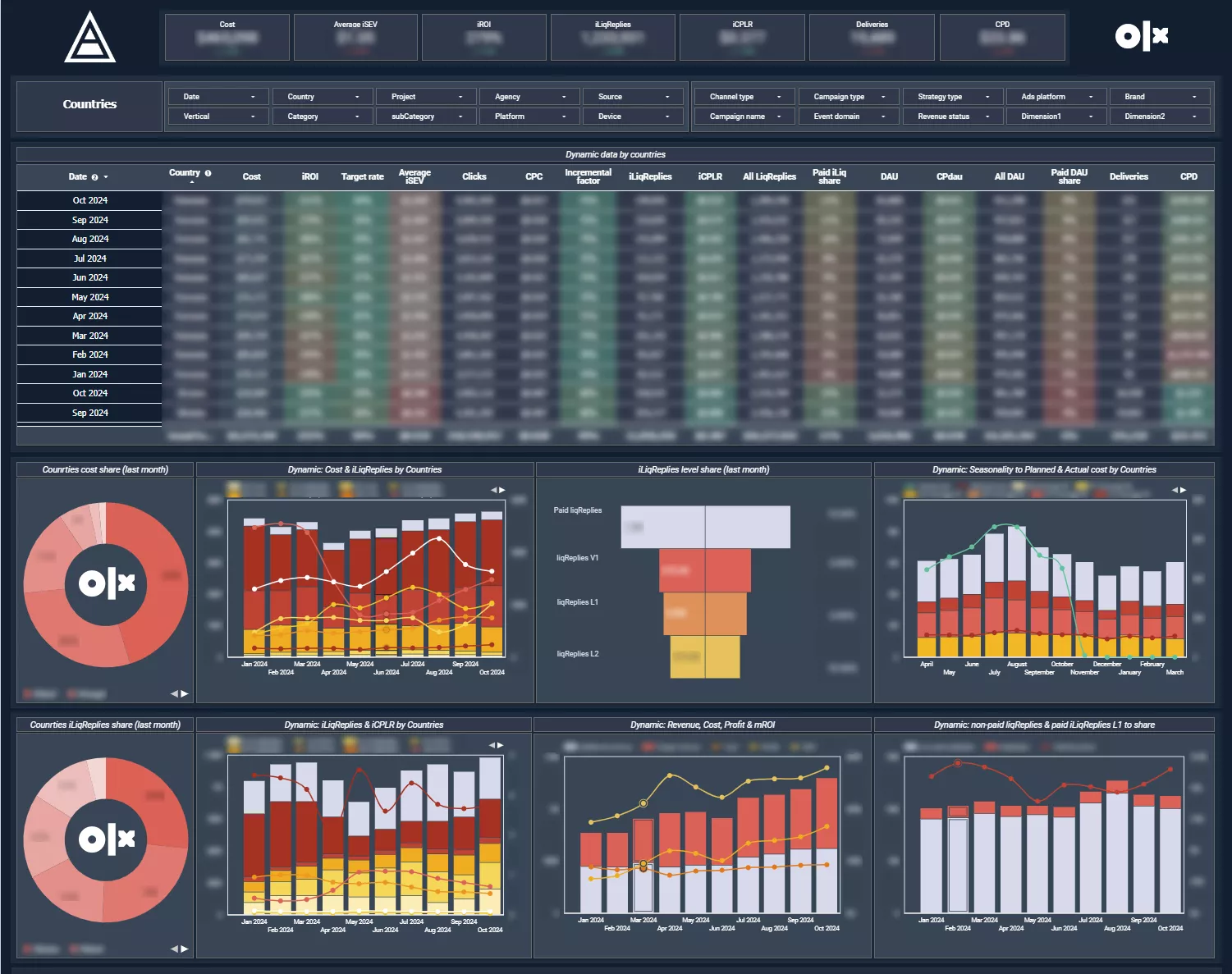Click the OLX logo inside the cost share donut

(x=106, y=583)
